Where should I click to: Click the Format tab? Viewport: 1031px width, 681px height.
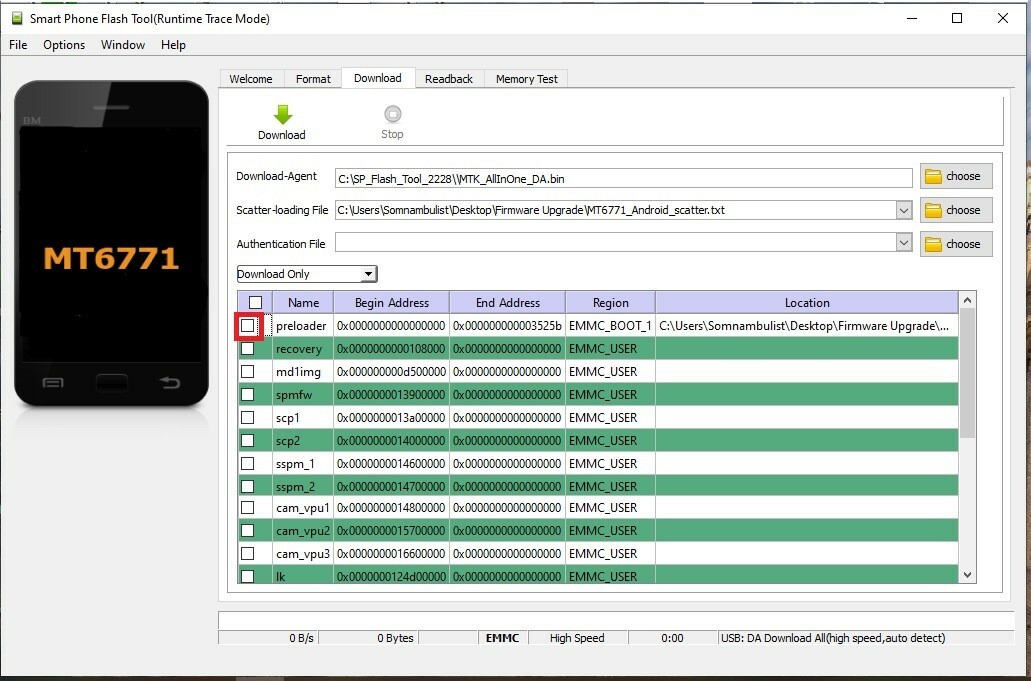coord(313,79)
